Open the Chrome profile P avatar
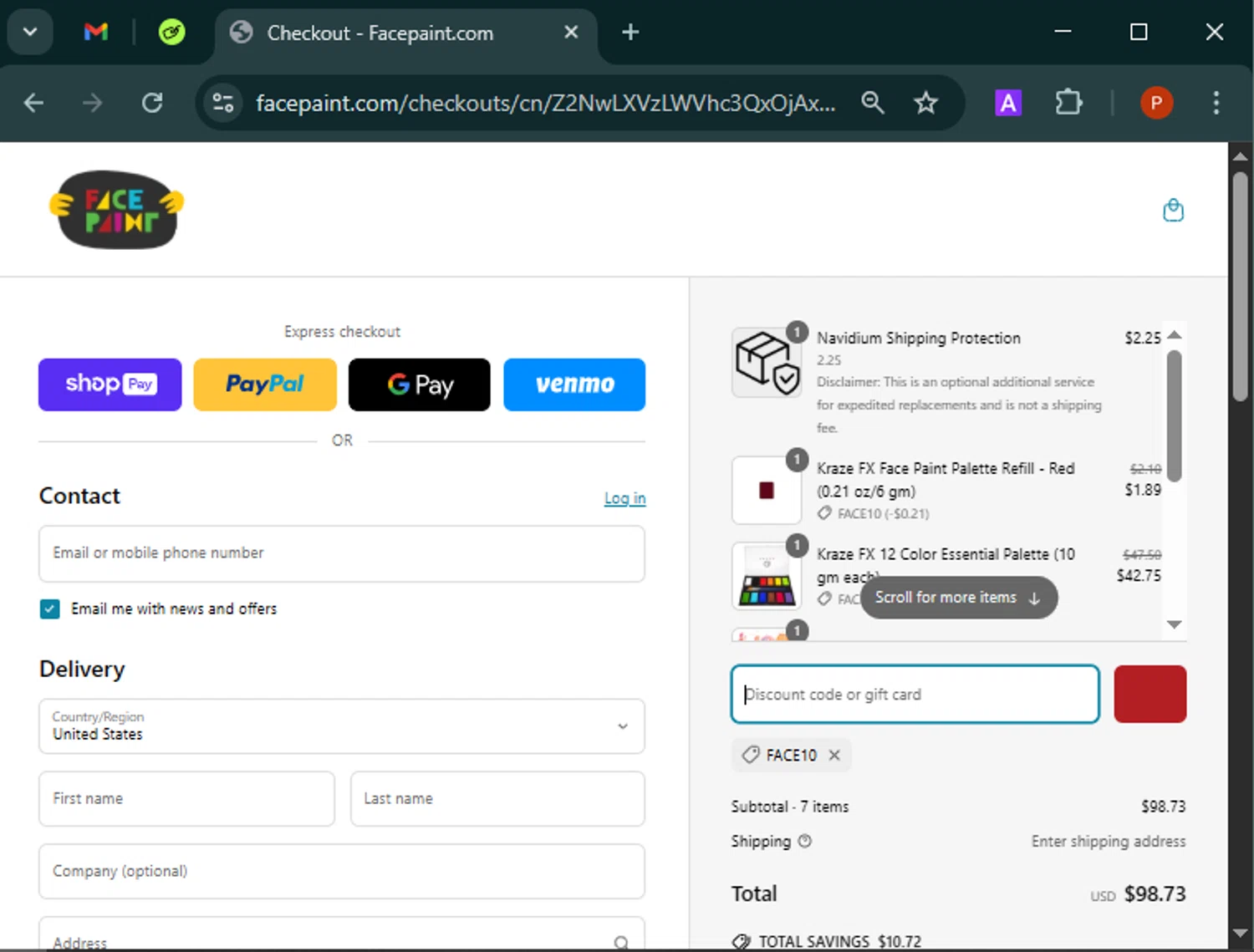The image size is (1254, 952). click(x=1156, y=103)
